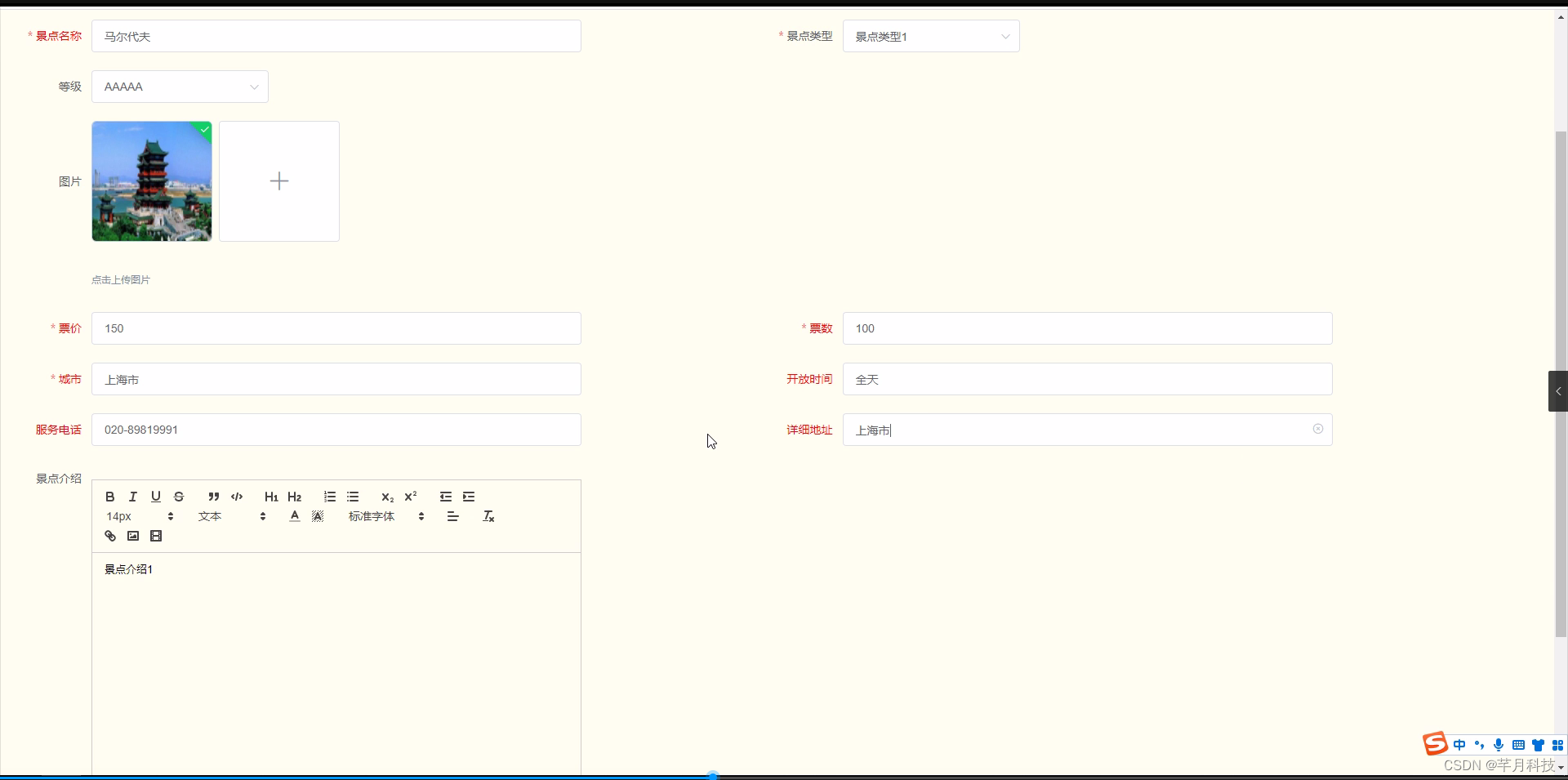Switch Sogou input to English mode
Screen dimensions: 1568x780
pyautogui.click(x=1460, y=745)
